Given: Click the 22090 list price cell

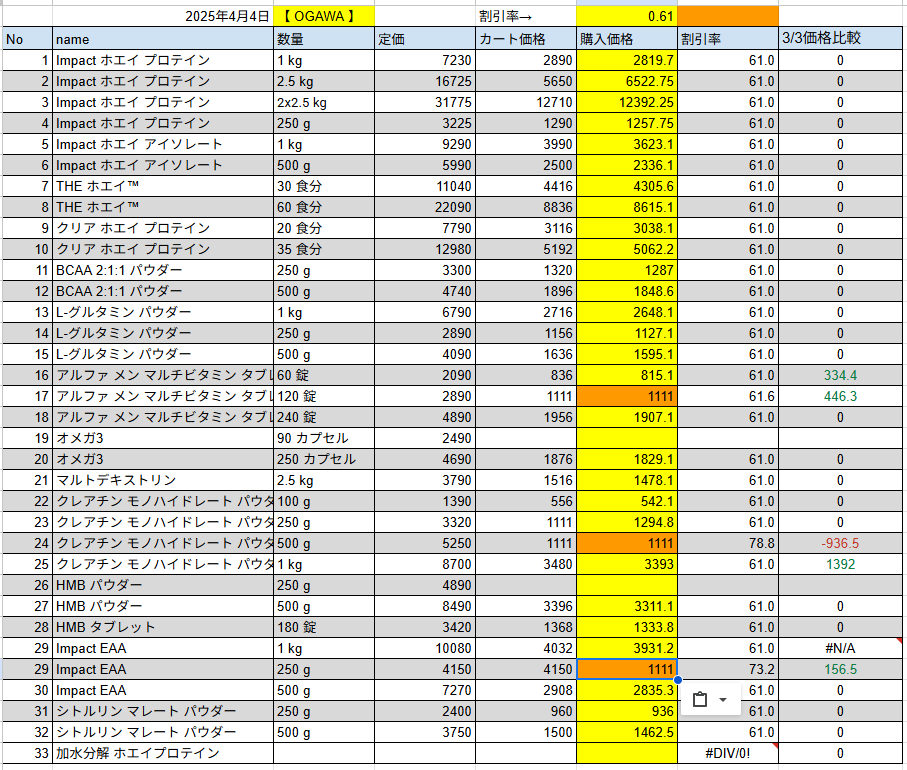Looking at the screenshot, I should click(425, 207).
